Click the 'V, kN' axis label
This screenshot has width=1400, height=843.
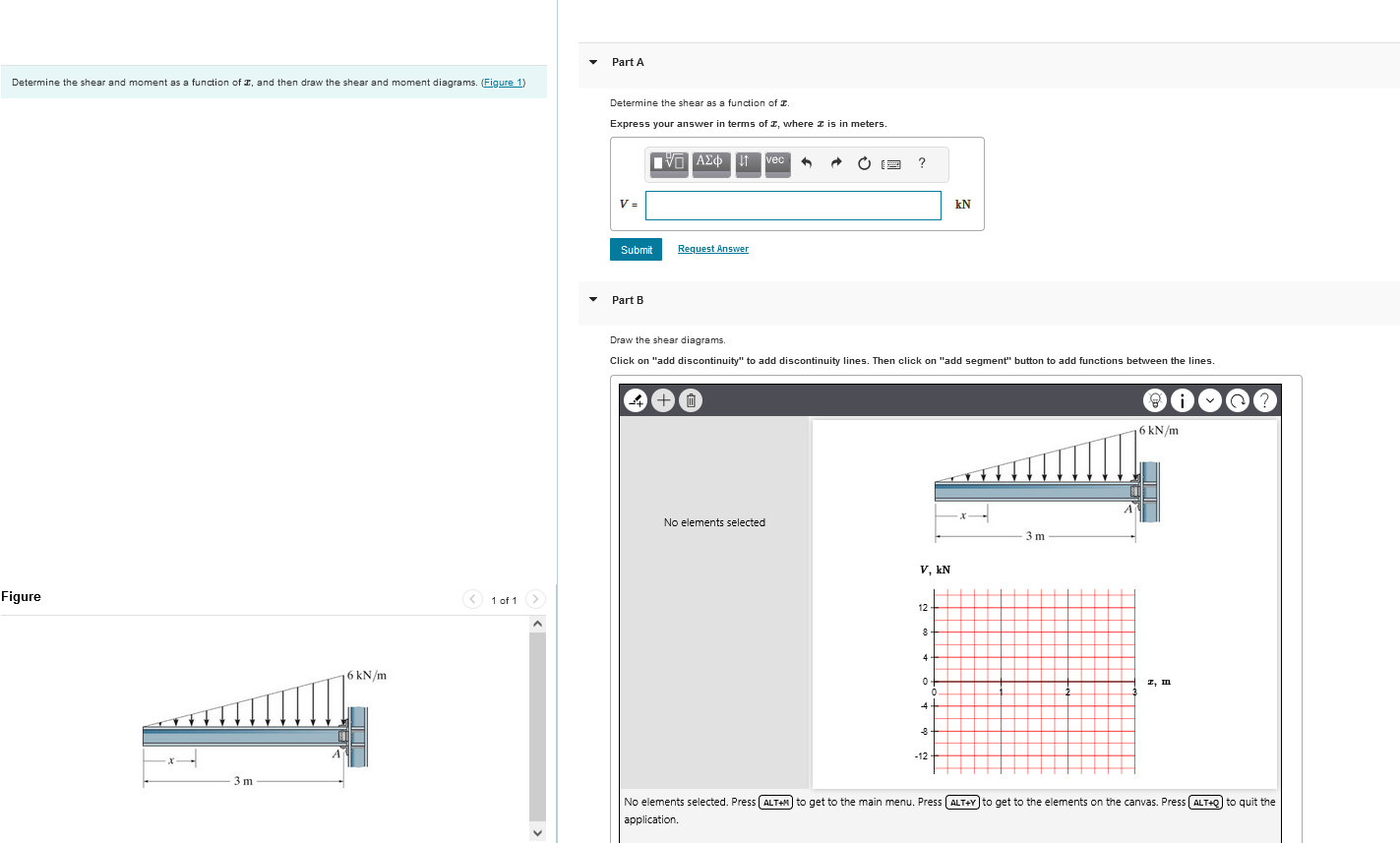click(x=935, y=570)
